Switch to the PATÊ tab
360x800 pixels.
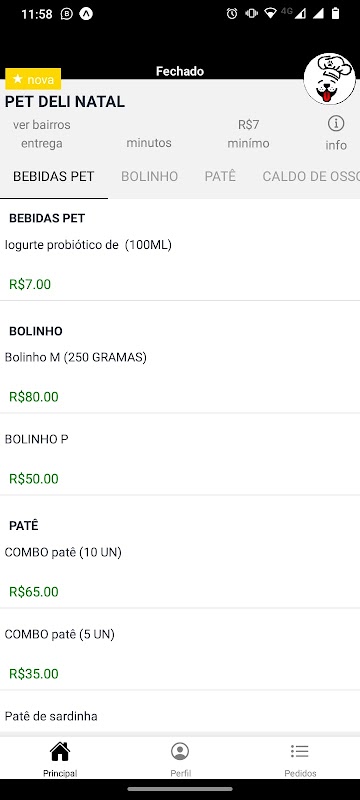[220, 177]
